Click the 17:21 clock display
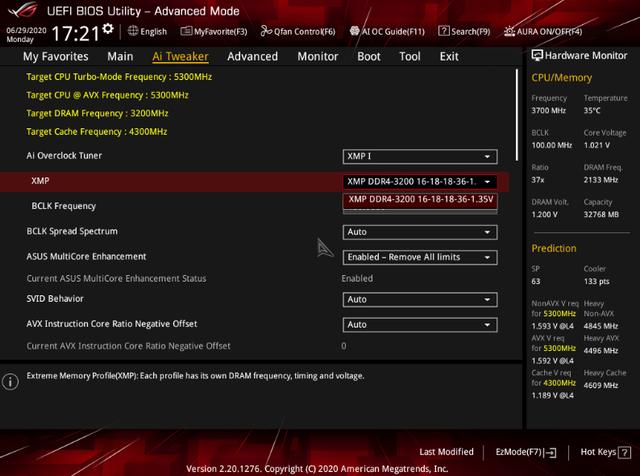Image resolution: width=640 pixels, height=476 pixels. pos(76,33)
